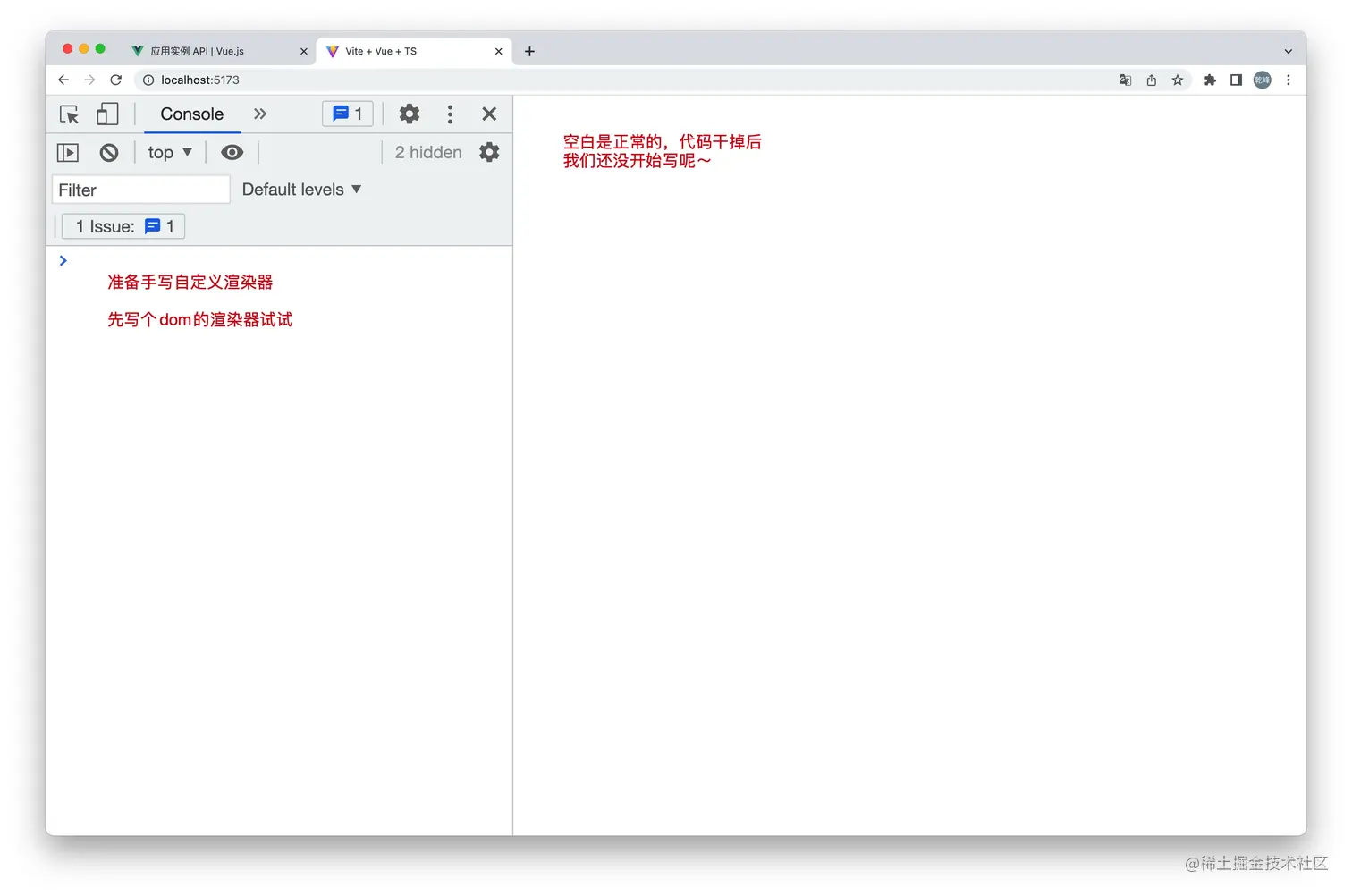
Task: Click inside the console Filter field
Action: (139, 190)
